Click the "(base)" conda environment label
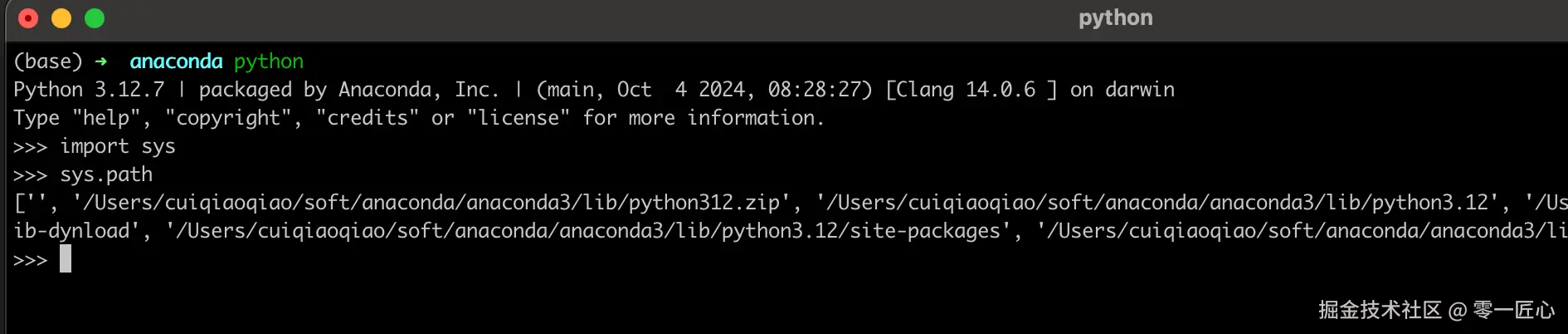This screenshot has width=1568, height=334. [x=48, y=61]
